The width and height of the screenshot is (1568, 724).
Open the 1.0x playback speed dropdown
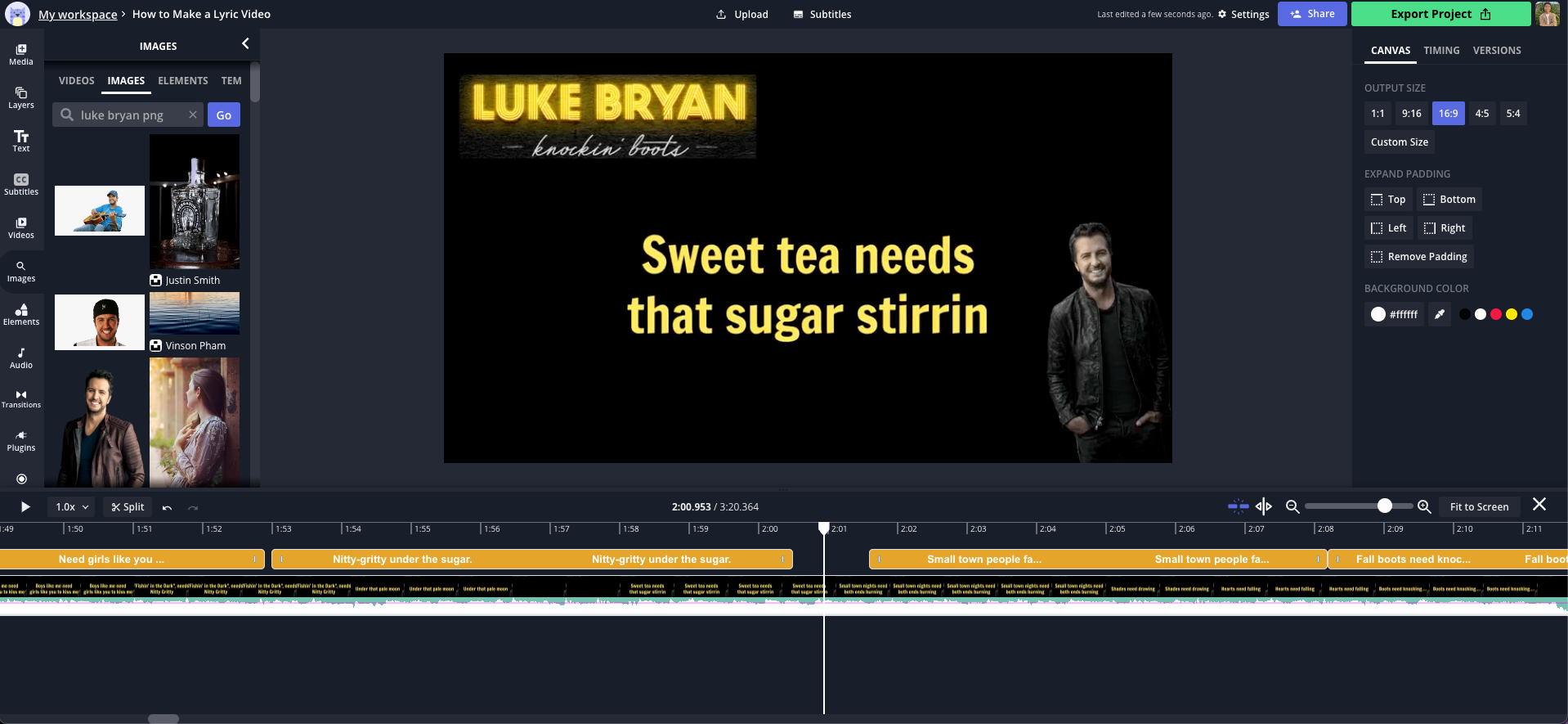pyautogui.click(x=71, y=507)
